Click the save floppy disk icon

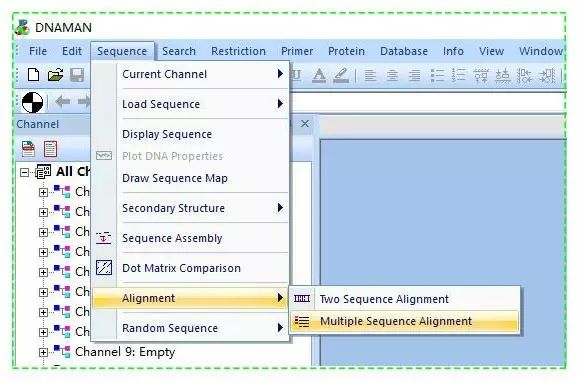click(x=77, y=75)
